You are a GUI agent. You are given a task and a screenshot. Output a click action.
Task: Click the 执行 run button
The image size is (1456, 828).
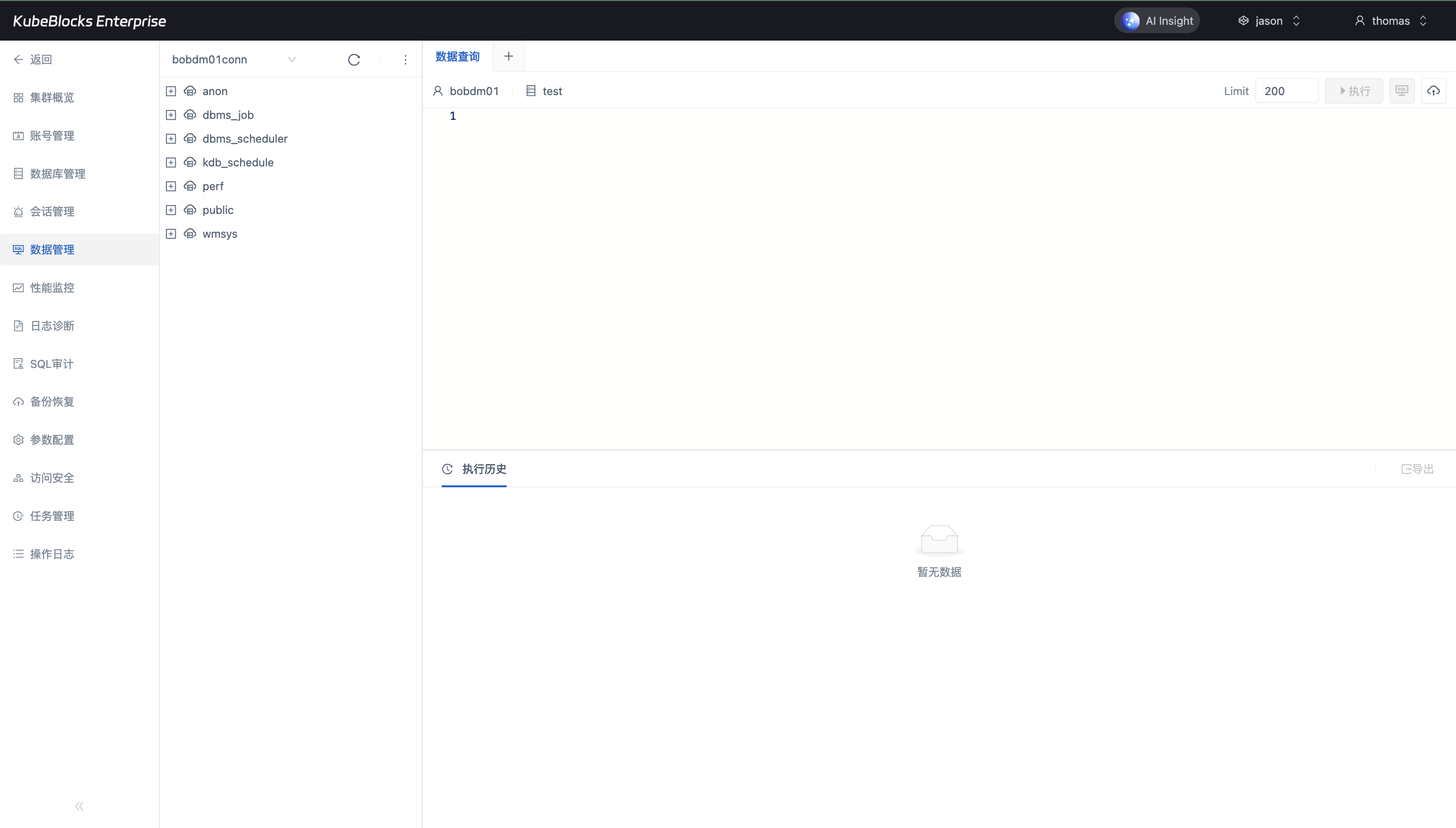tap(1353, 91)
